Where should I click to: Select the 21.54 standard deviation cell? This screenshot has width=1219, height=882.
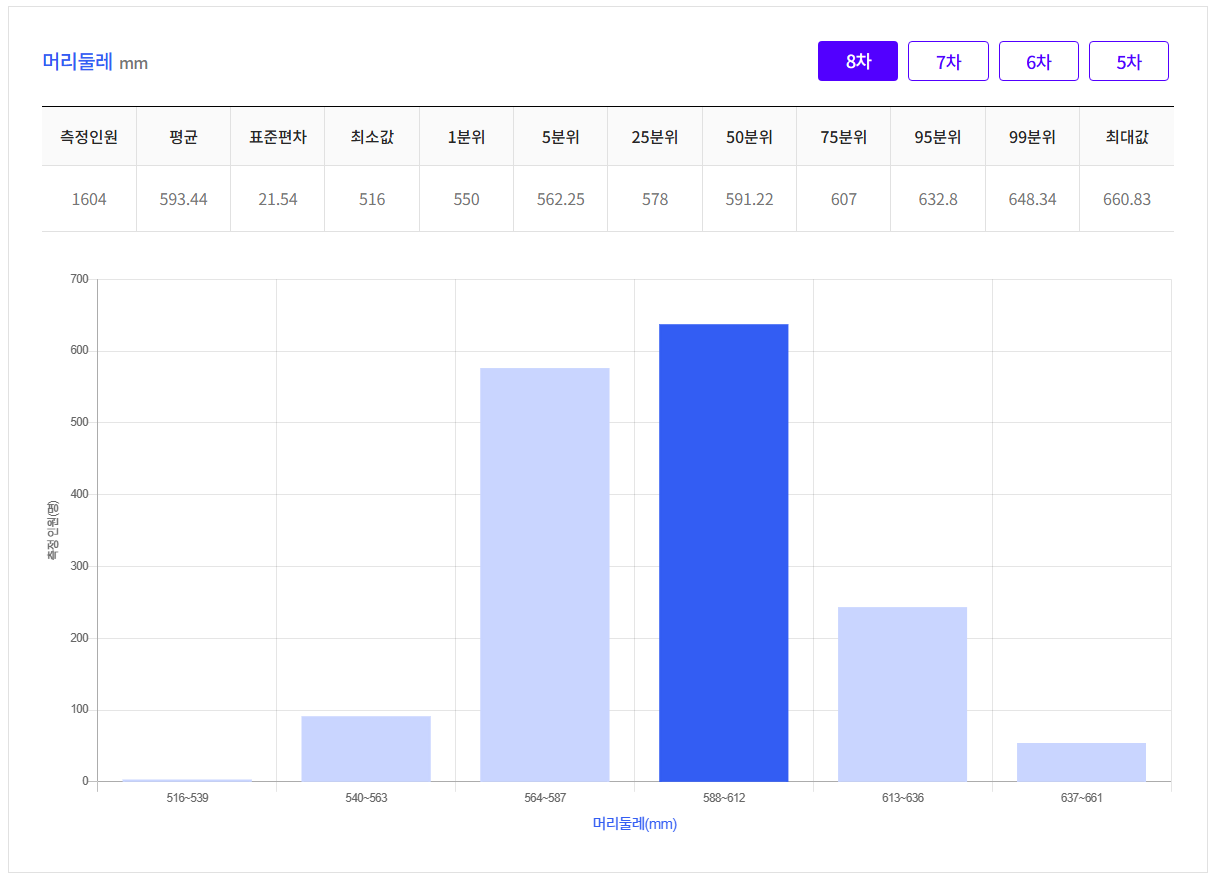tap(278, 199)
